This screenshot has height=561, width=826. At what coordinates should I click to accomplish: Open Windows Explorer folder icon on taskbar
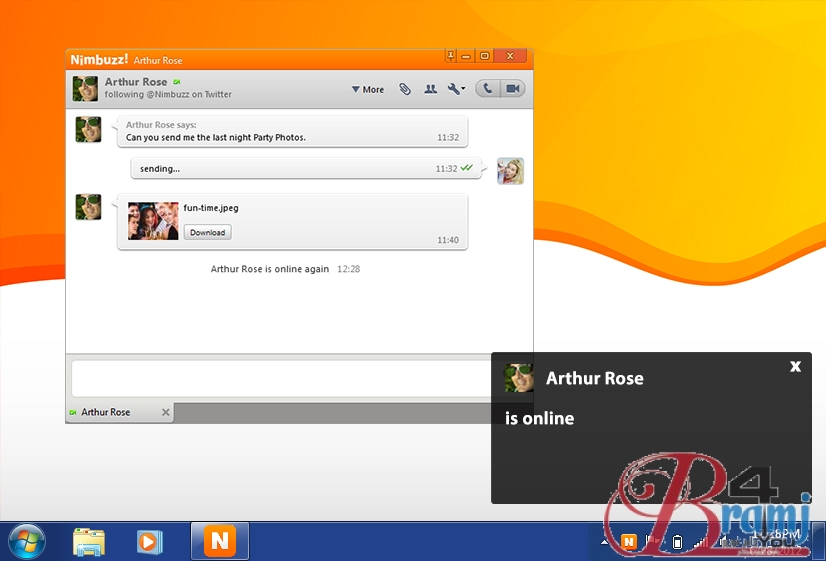tap(89, 541)
